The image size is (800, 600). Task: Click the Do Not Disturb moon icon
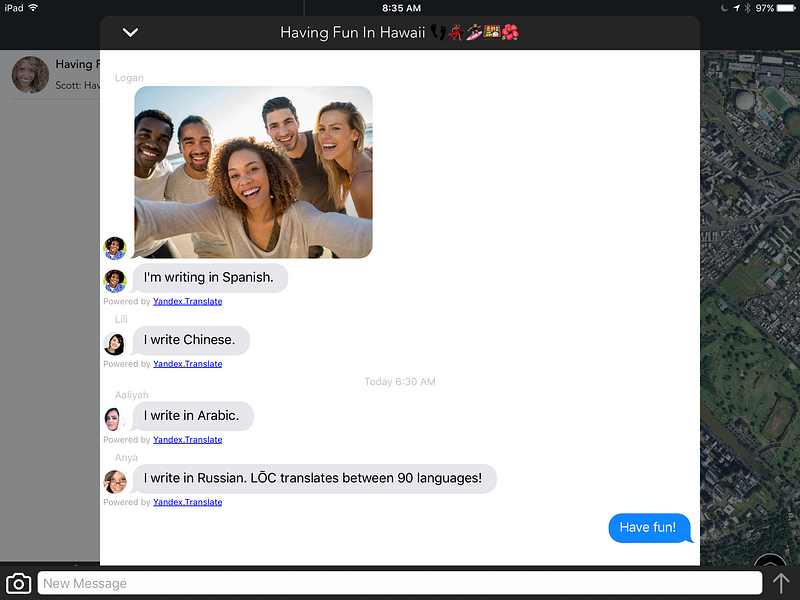point(724,8)
